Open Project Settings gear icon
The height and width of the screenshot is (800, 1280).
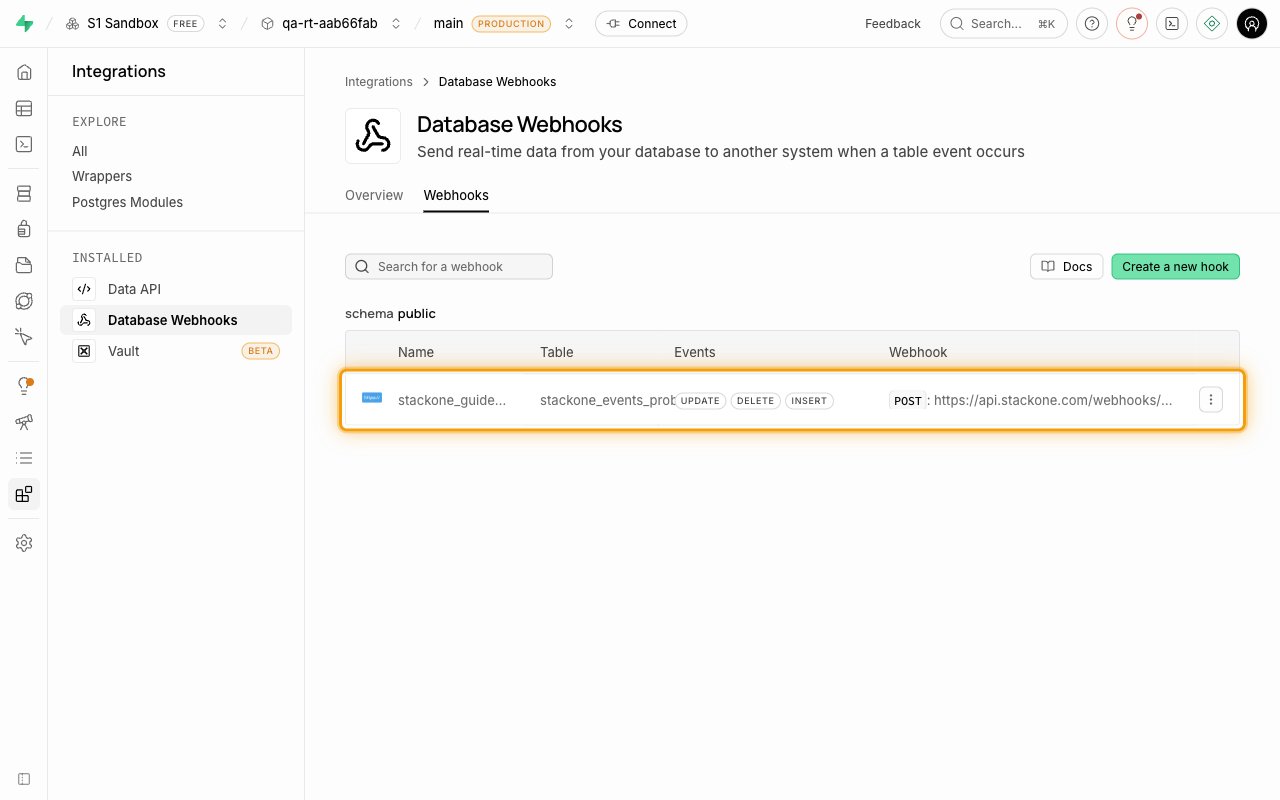[x=24, y=543]
